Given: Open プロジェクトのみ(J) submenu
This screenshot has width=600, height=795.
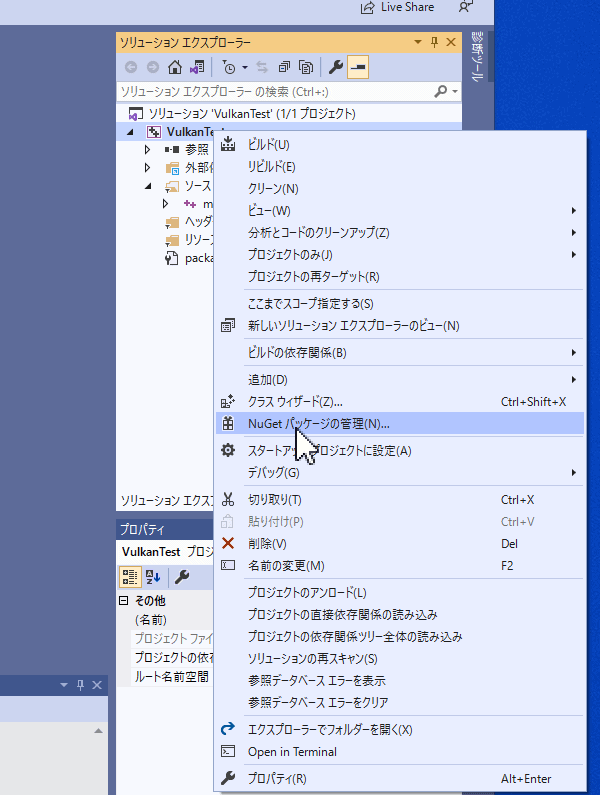Looking at the screenshot, I should click(x=400, y=255).
